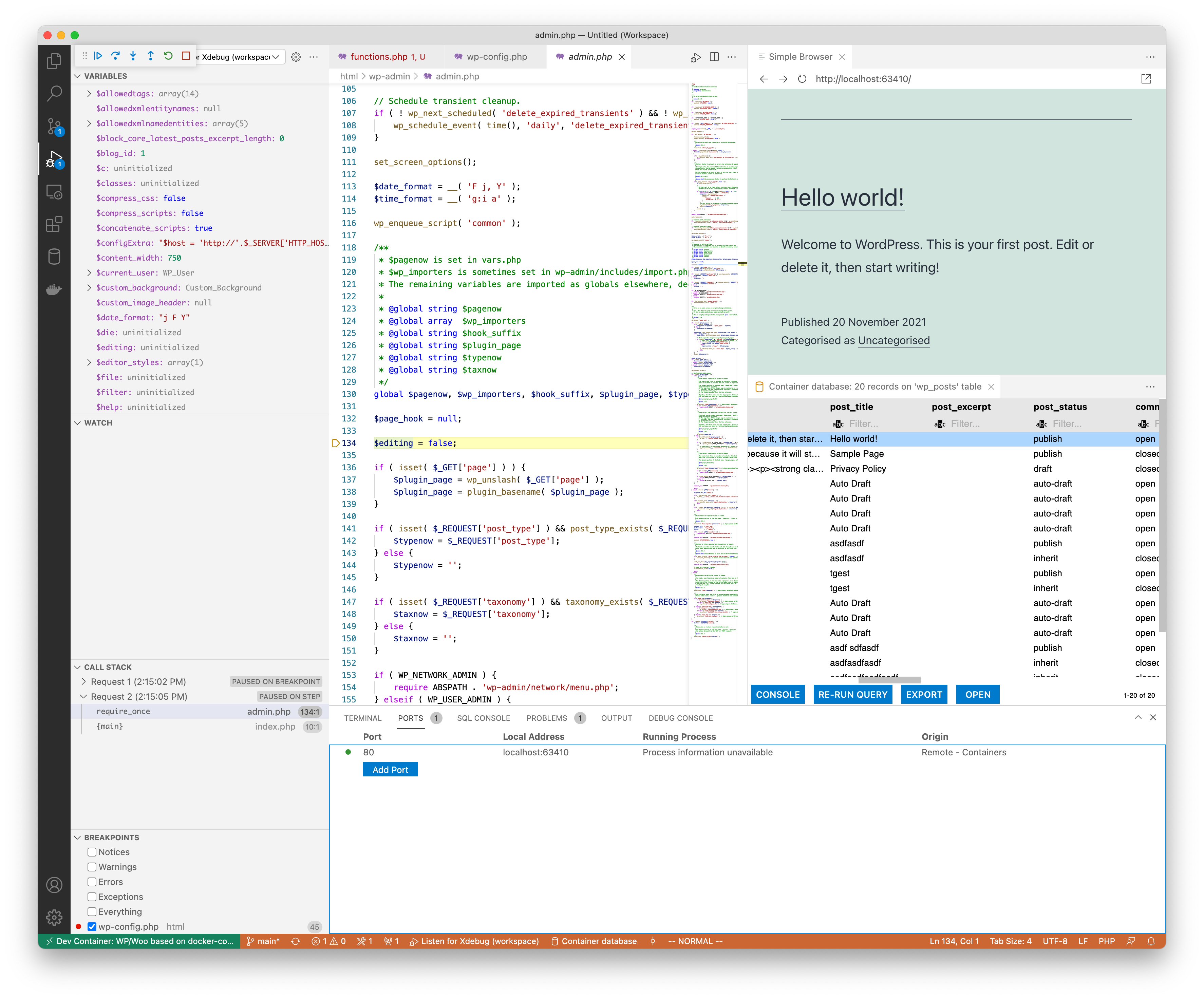Click the debug Restart icon
1204x999 pixels.
pos(168,56)
